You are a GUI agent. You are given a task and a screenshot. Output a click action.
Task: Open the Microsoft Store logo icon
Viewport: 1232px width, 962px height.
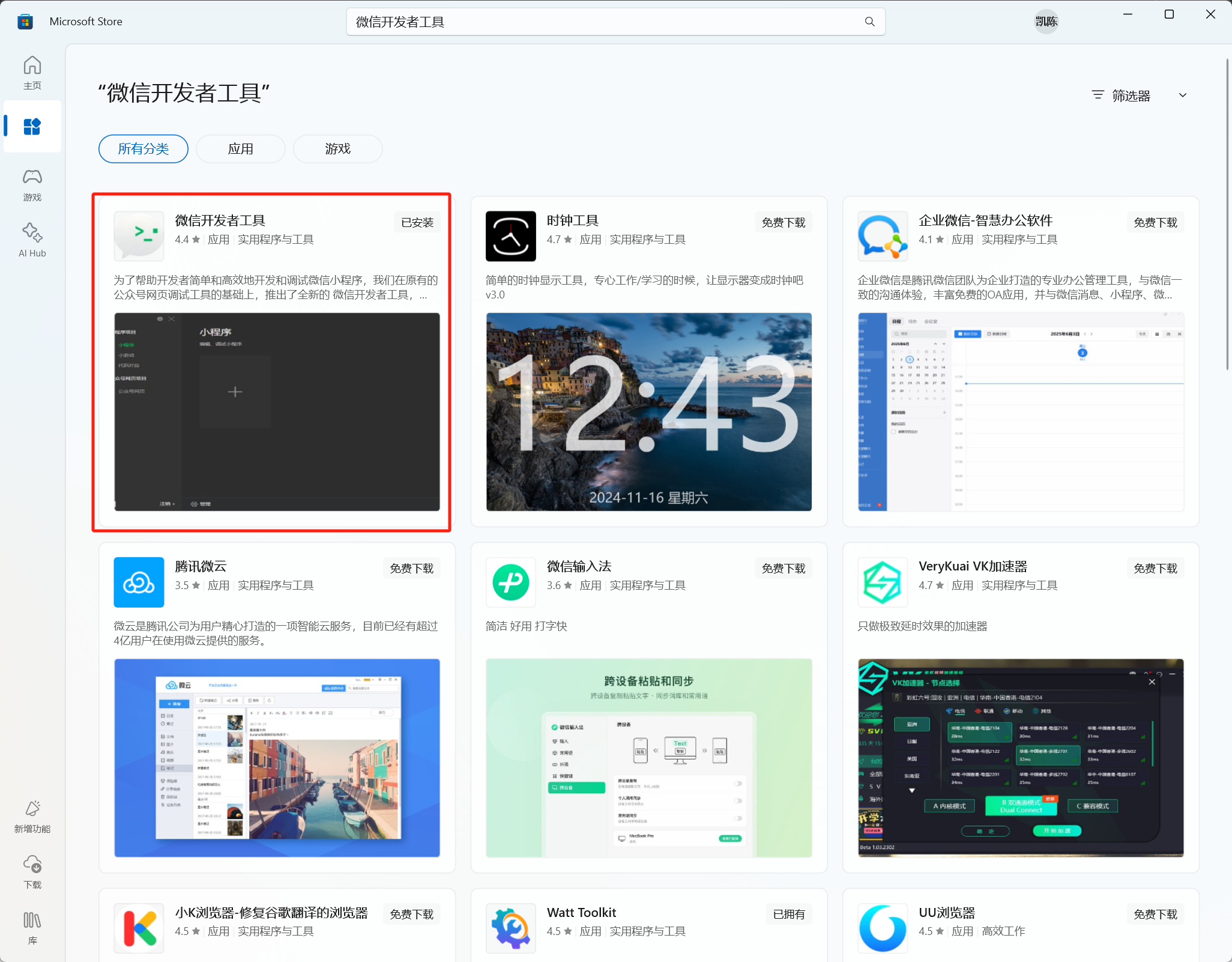click(x=25, y=21)
